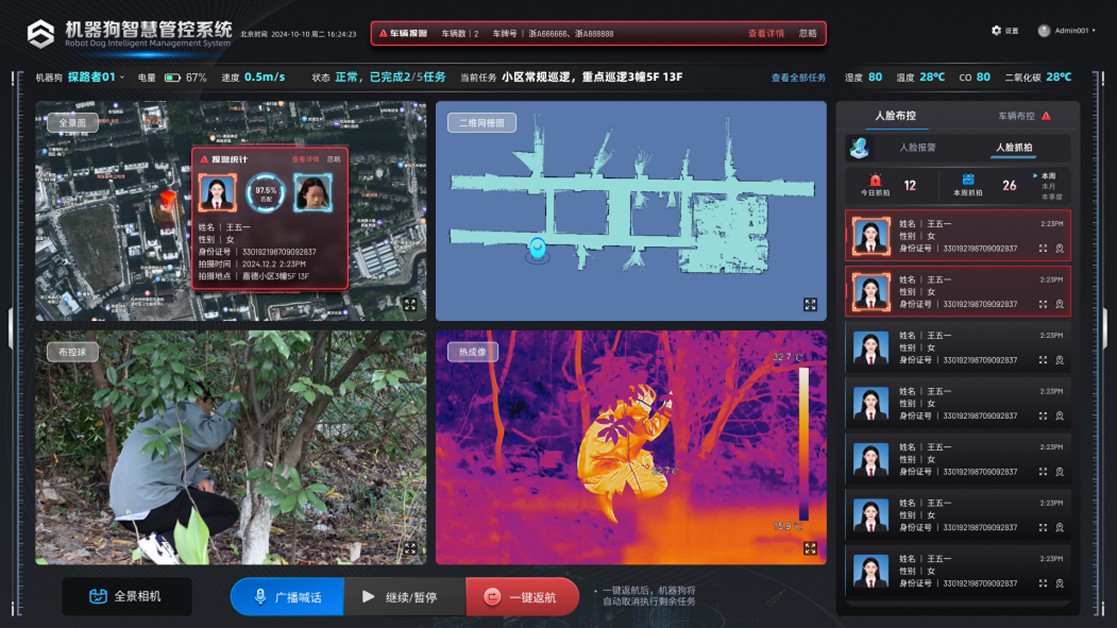Click fullscreen icon on bottom face capture card
Image resolution: width=1117 pixels, height=628 pixels.
coord(1043,583)
